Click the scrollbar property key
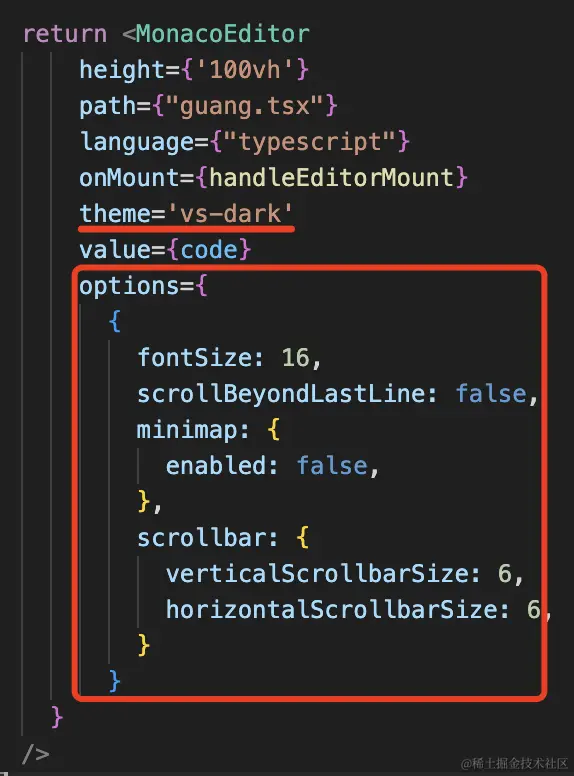 (201, 538)
